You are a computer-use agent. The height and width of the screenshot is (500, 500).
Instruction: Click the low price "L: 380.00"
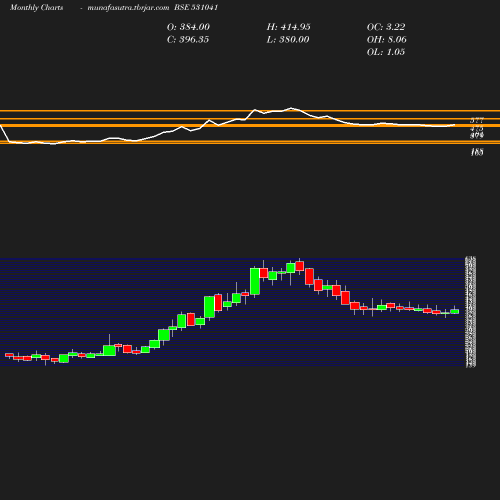pyautogui.click(x=288, y=40)
